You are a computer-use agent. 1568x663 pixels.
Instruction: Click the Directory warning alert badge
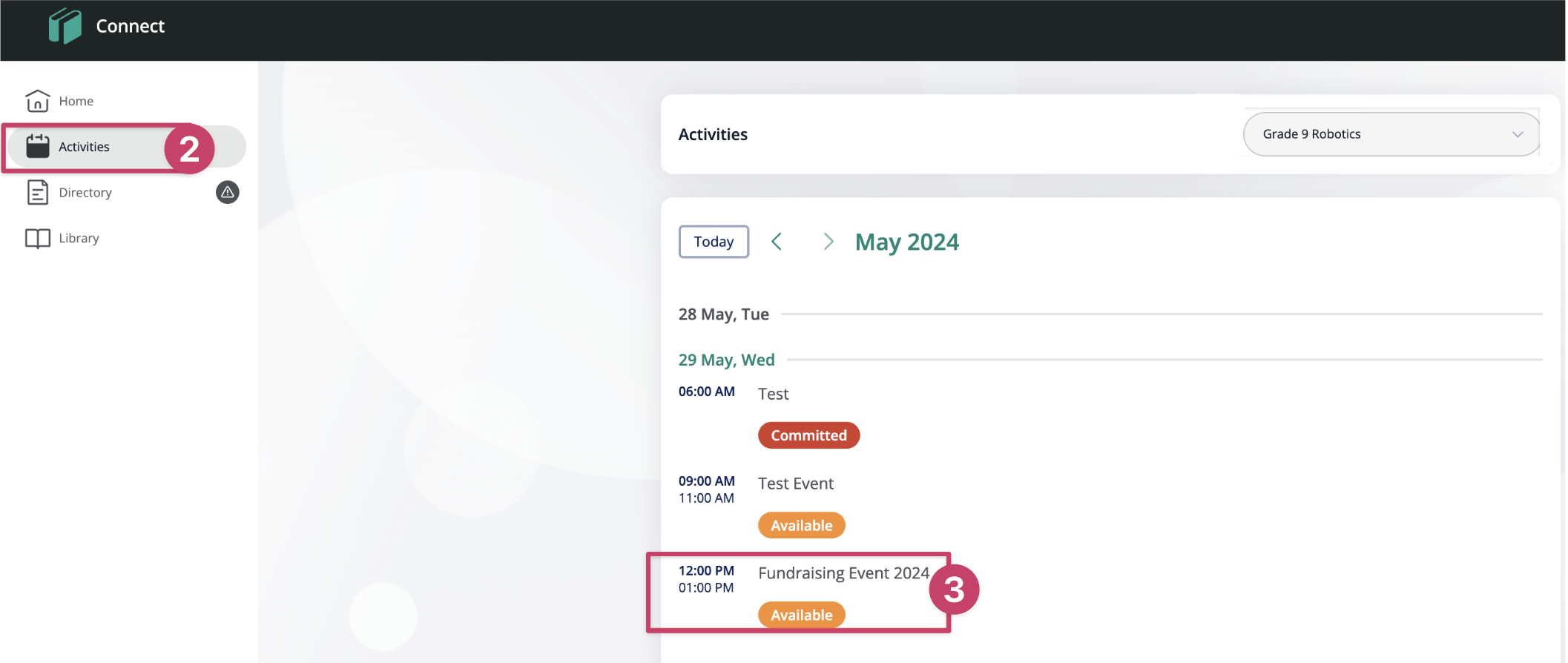tap(228, 193)
